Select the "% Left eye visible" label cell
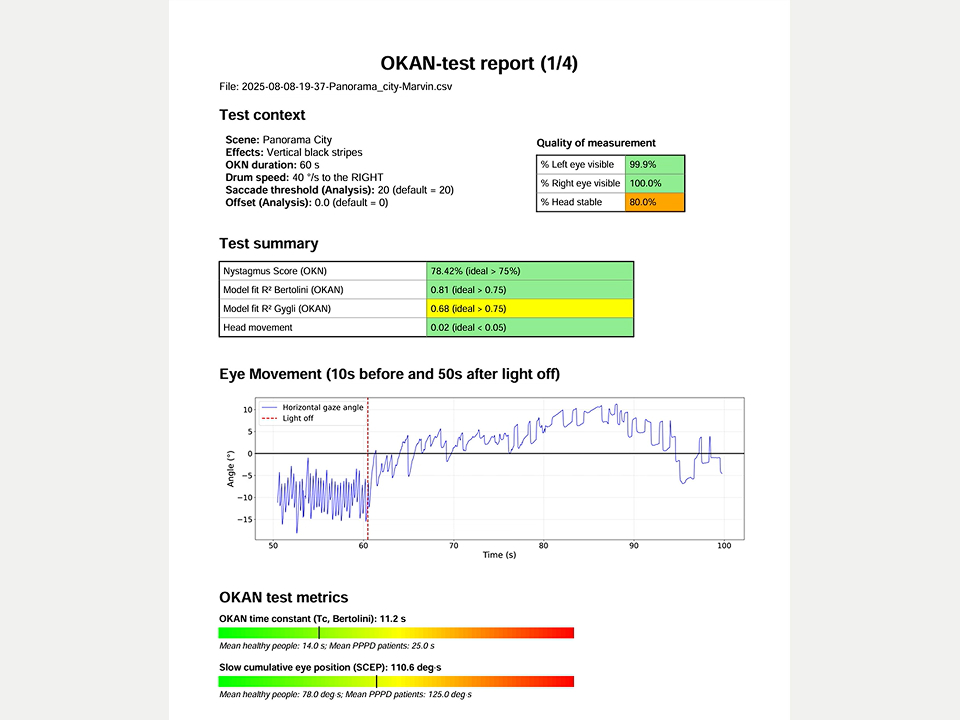Screen dimensions: 960x720 (581, 165)
